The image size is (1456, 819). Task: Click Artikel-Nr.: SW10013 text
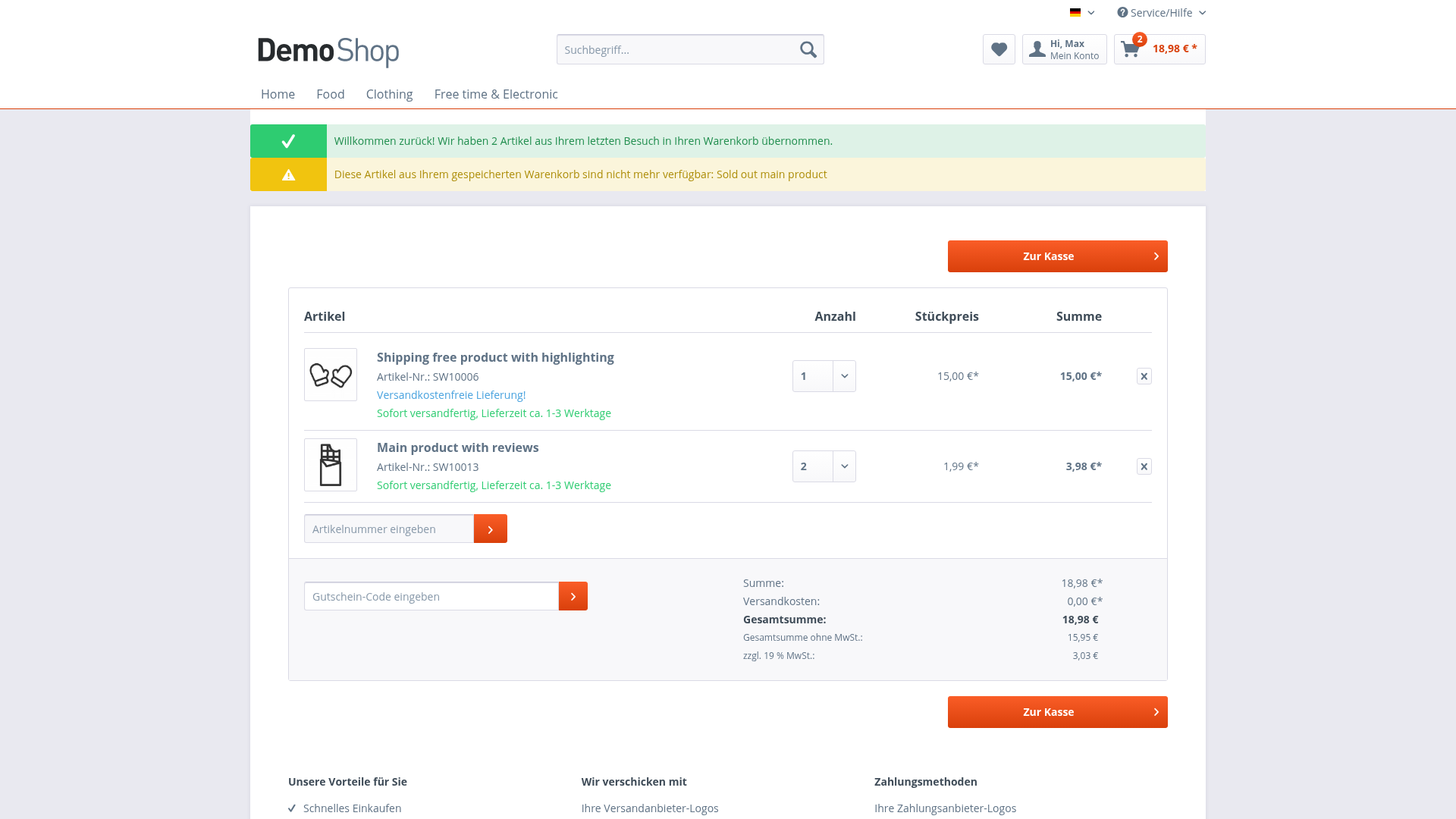click(x=428, y=467)
